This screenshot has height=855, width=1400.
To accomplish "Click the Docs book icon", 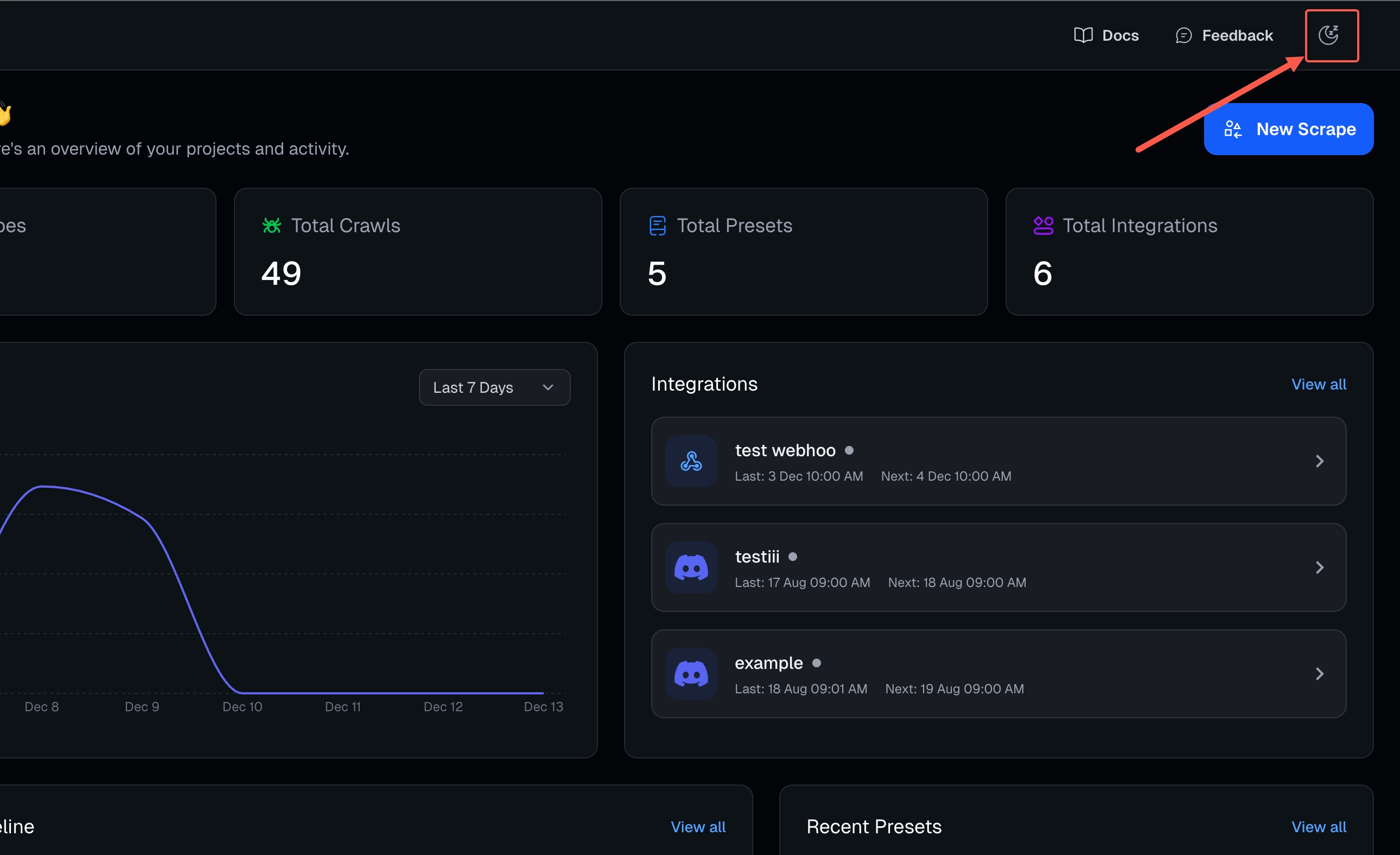I will coord(1083,35).
